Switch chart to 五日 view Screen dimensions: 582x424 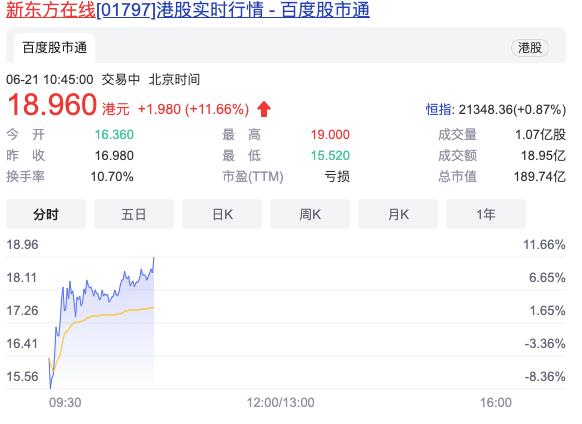click(x=134, y=214)
